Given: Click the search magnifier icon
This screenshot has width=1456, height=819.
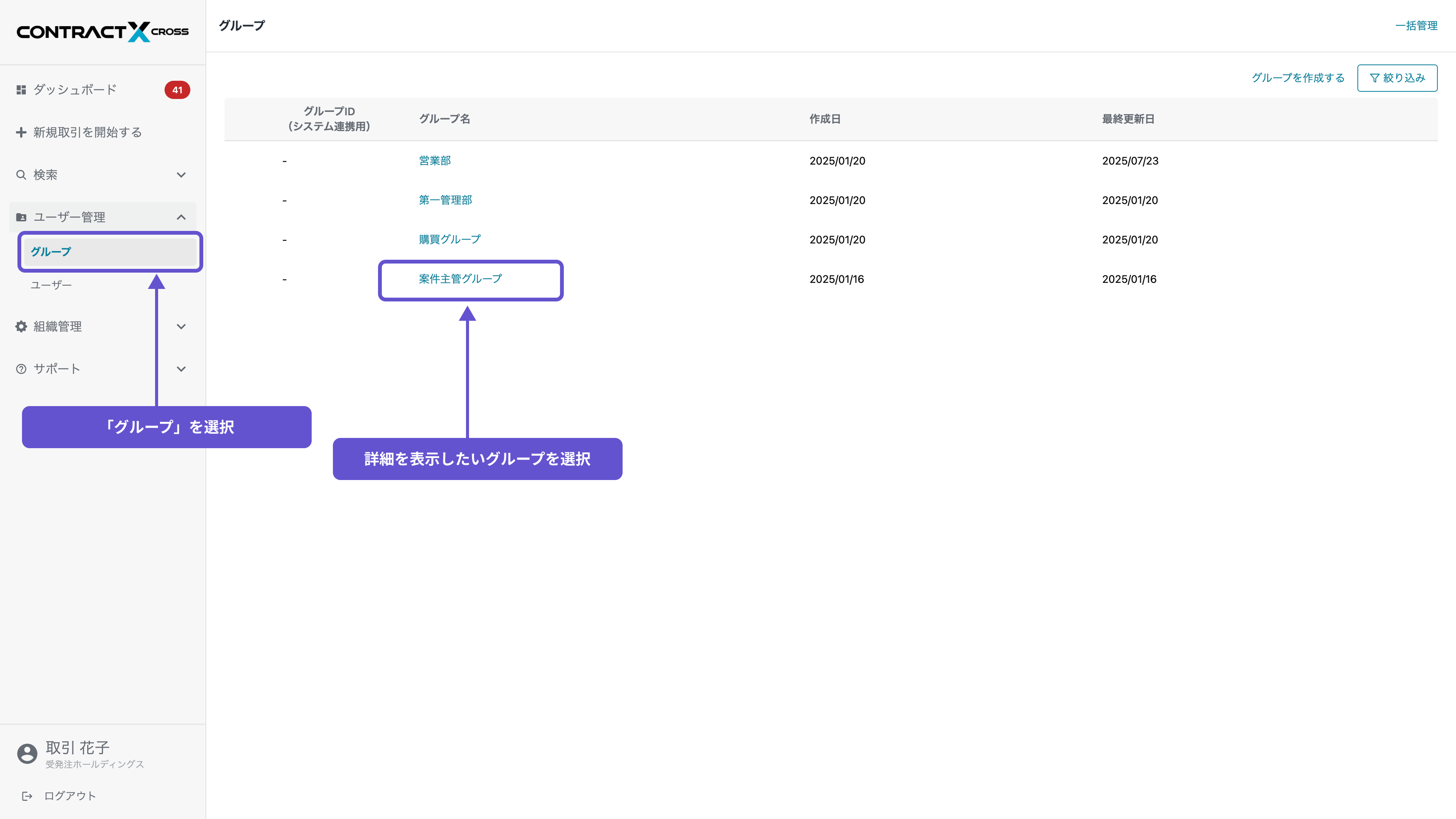Looking at the screenshot, I should [x=21, y=175].
